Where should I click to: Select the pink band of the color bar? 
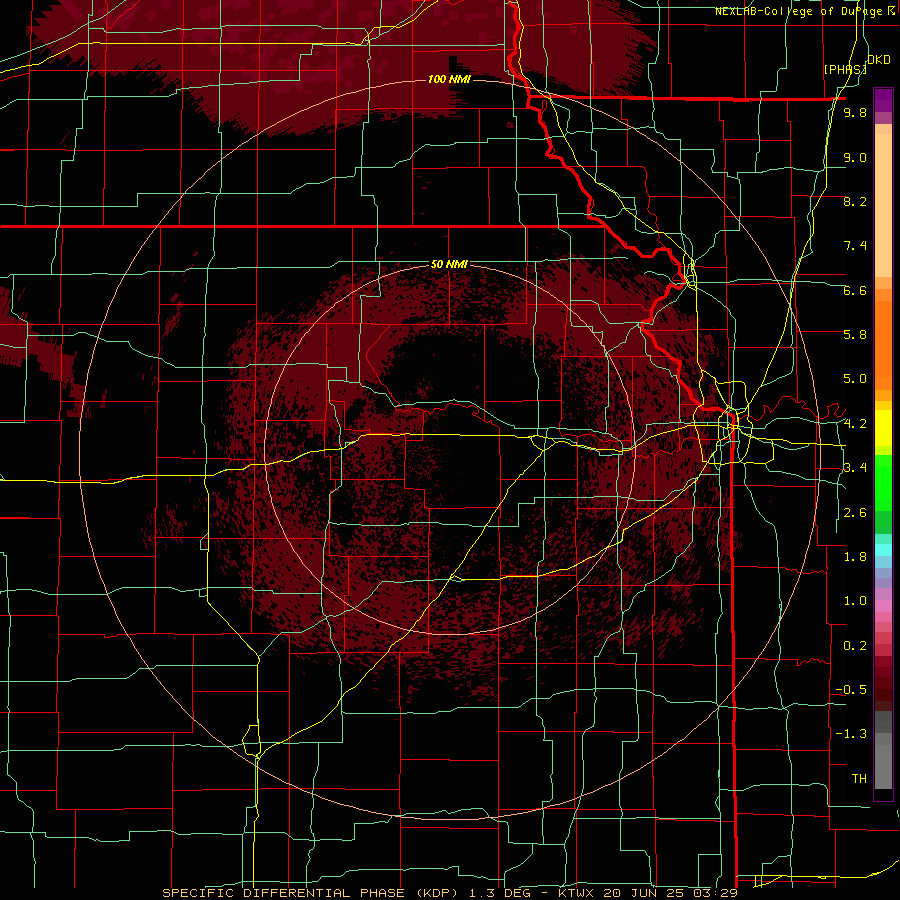(x=883, y=606)
